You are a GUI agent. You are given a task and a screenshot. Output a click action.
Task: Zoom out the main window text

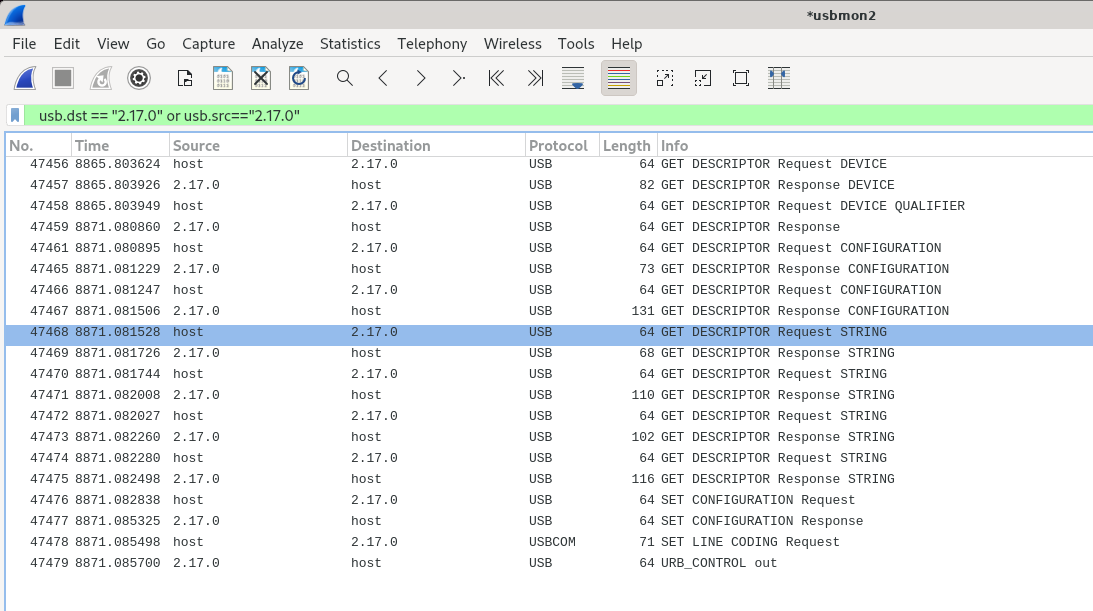point(703,78)
